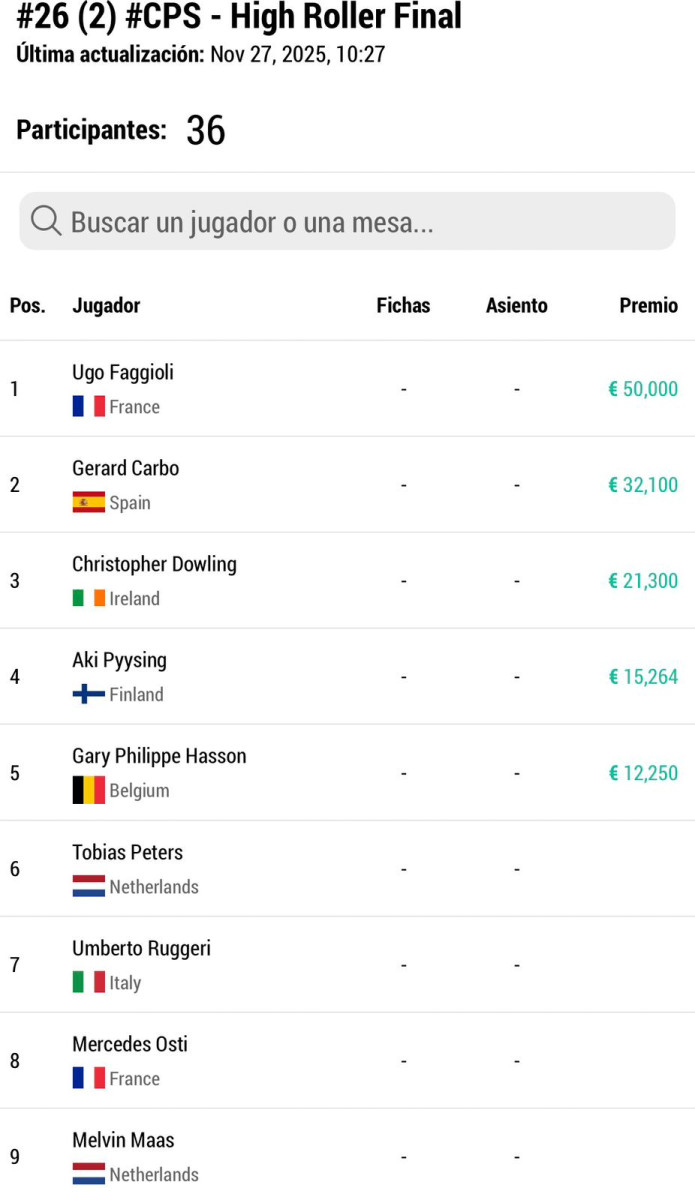This screenshot has width=695, height=1200.
Task: Open player Christopher Dowling
Action: 154,564
